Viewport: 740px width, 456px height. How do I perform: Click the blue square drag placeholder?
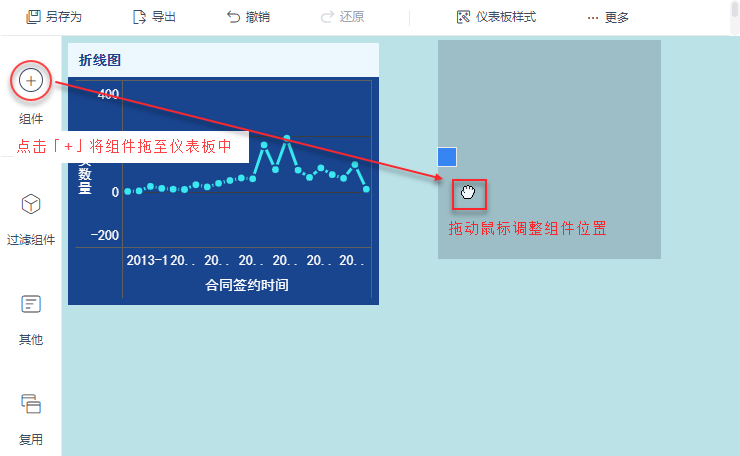(447, 157)
